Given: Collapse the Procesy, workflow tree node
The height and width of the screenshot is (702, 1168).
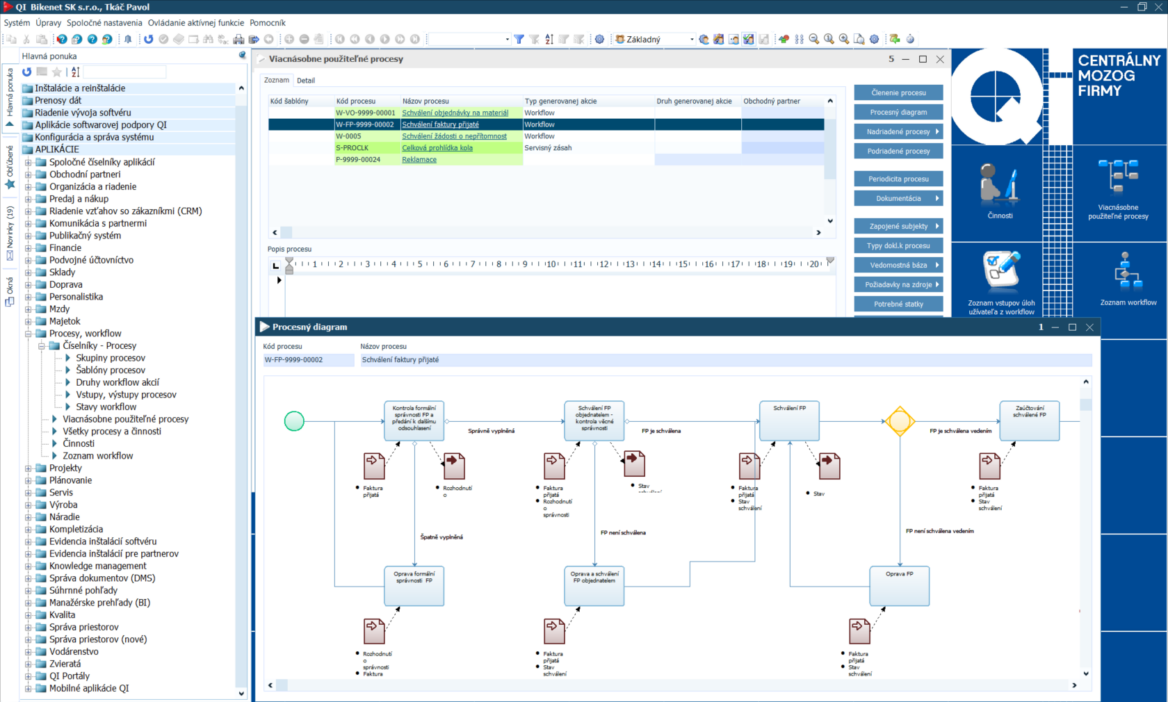Looking at the screenshot, I should [28, 334].
